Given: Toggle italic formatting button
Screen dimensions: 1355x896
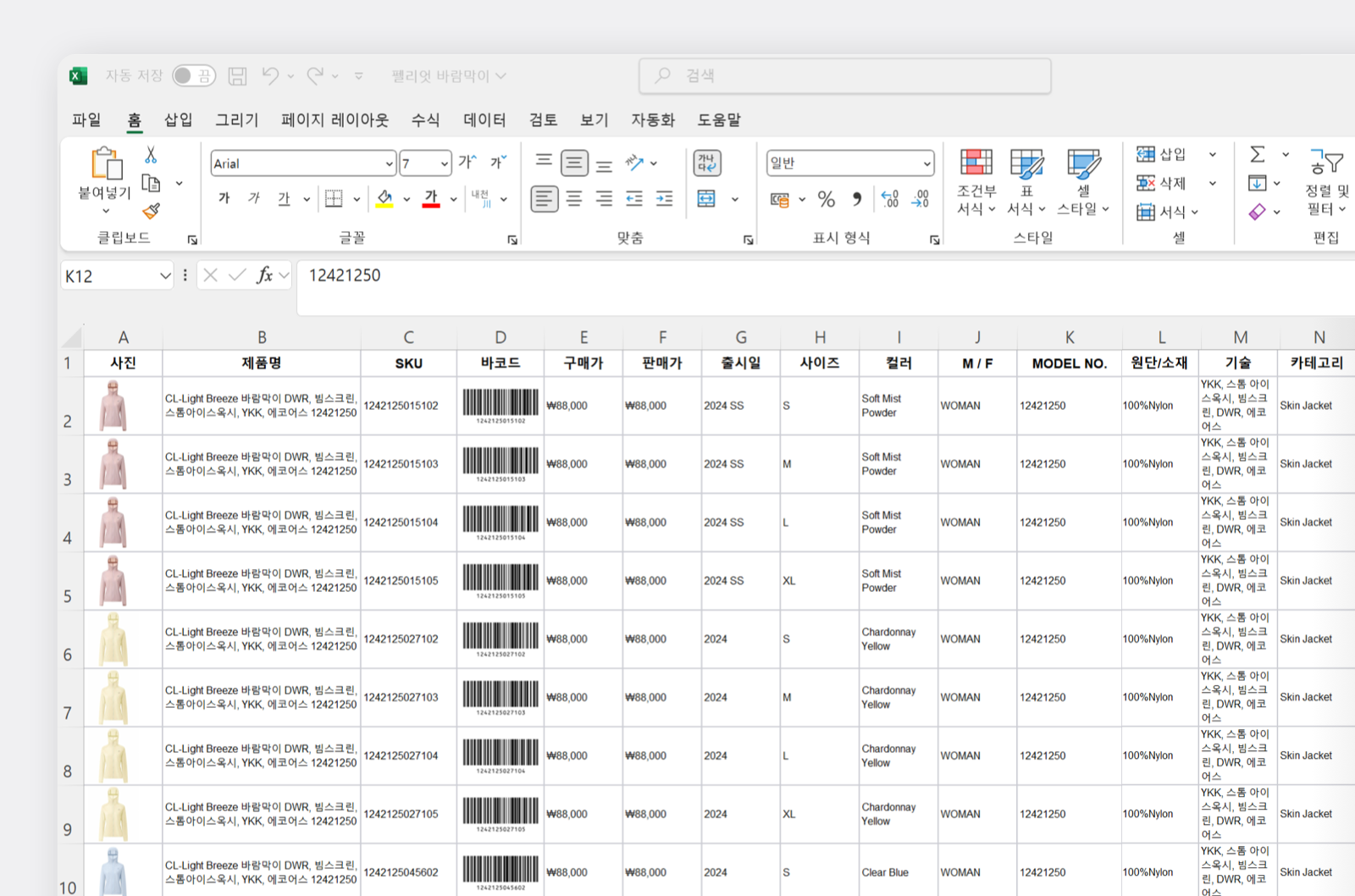Looking at the screenshot, I should 254,198.
